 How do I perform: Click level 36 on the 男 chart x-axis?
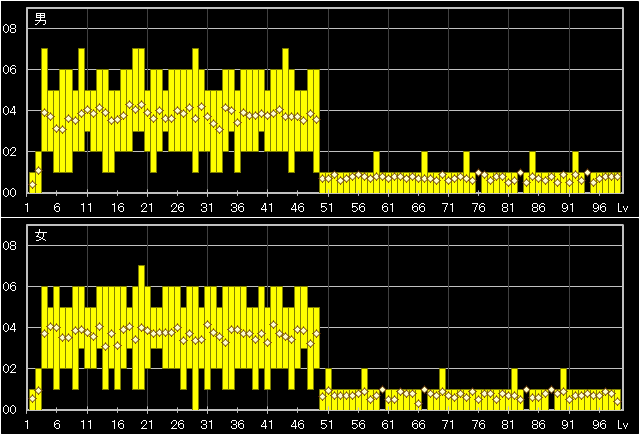point(237,208)
